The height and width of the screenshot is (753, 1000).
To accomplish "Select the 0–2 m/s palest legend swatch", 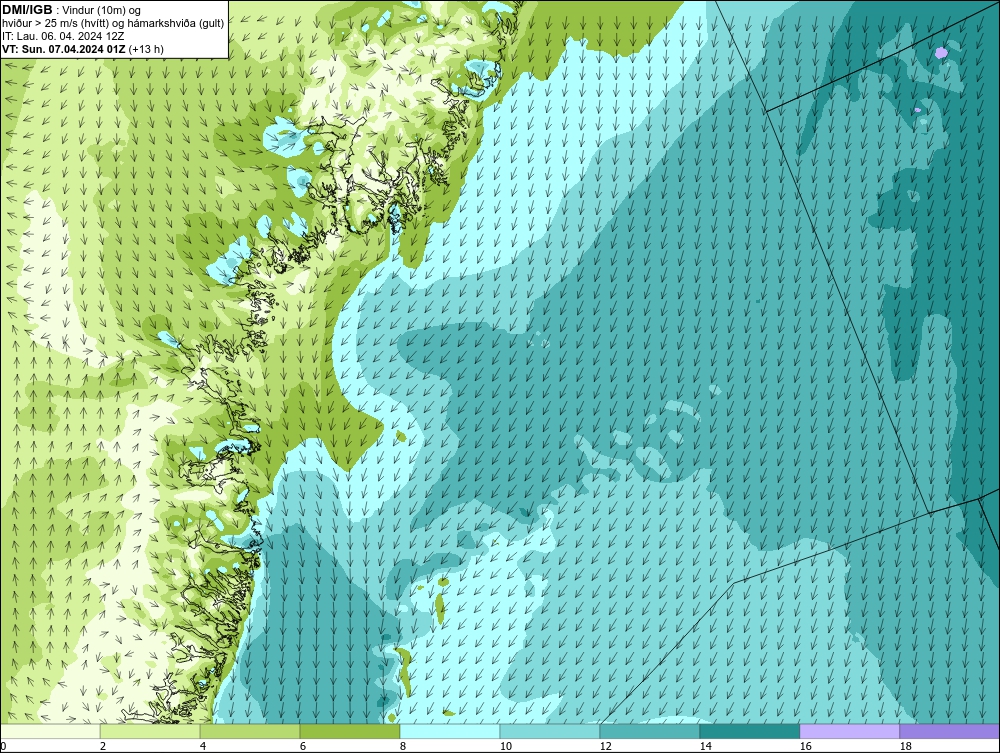I will pos(50,731).
